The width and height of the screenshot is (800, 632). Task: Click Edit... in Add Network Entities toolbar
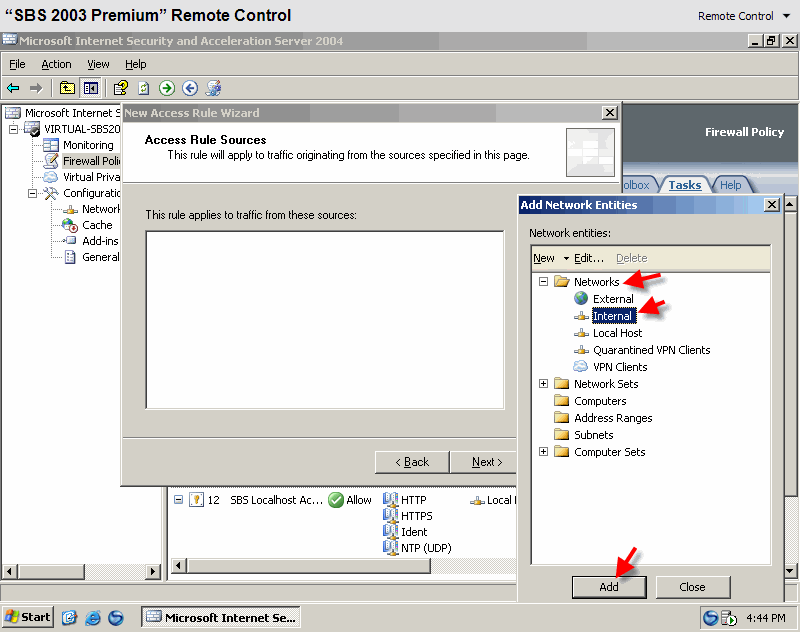(589, 258)
